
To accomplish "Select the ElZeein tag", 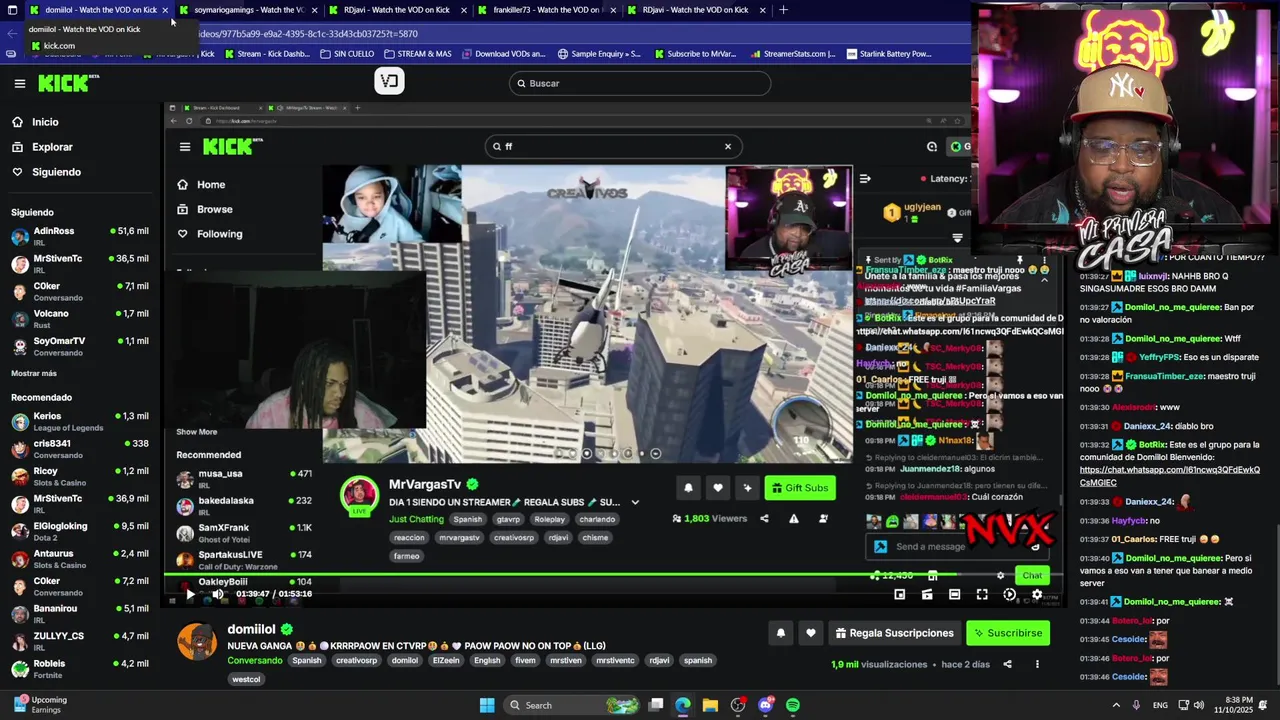I will pos(446,660).
